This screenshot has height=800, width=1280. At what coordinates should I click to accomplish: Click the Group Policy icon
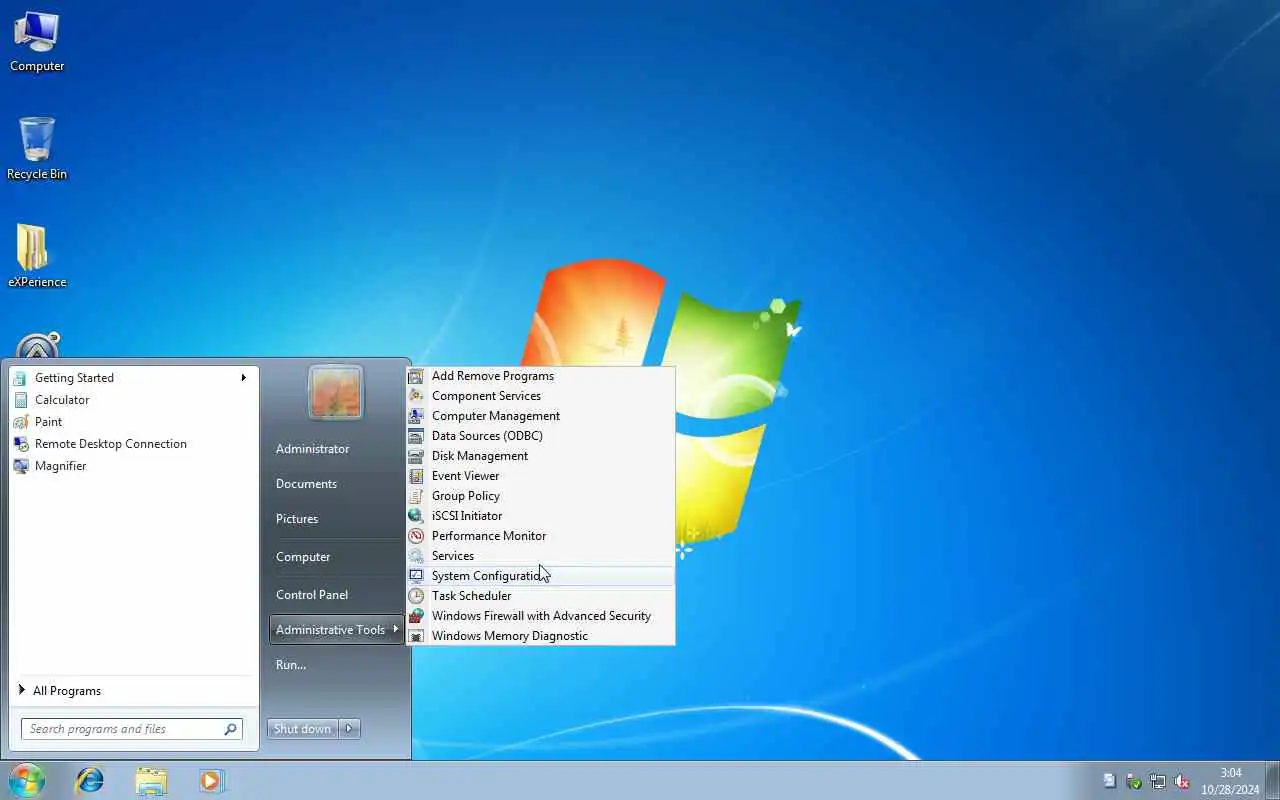point(416,496)
